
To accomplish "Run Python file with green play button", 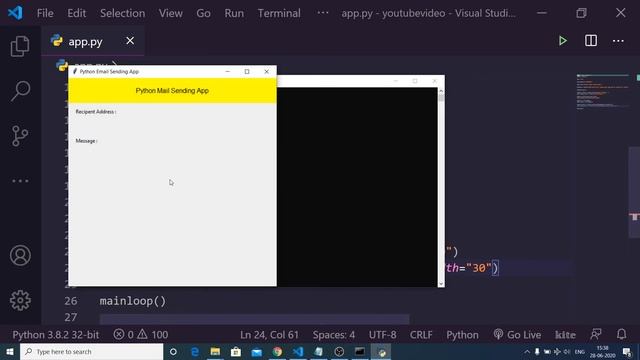I will [x=562, y=41].
